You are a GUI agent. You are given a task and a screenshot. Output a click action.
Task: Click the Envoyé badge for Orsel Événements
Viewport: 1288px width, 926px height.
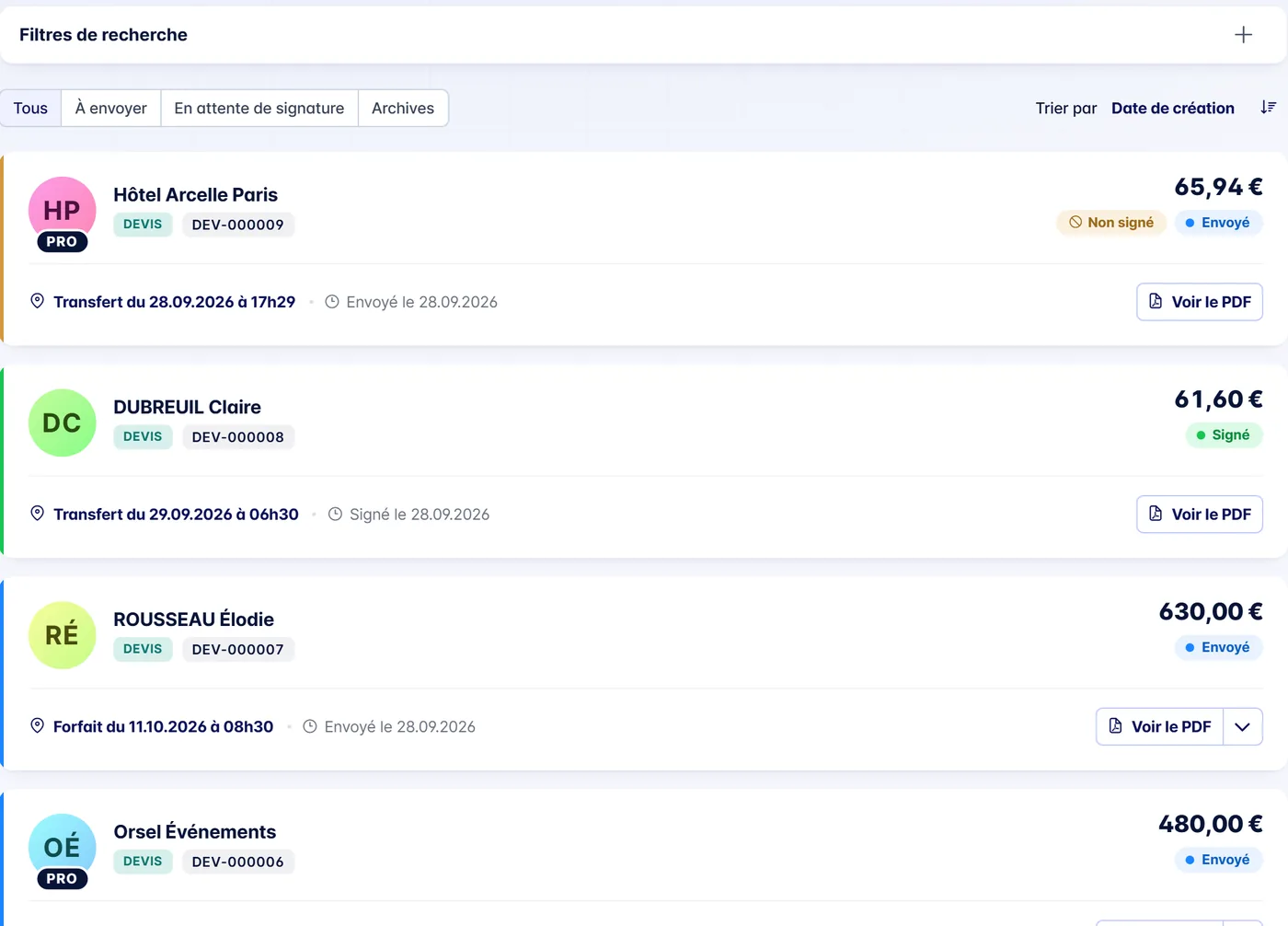point(1218,860)
